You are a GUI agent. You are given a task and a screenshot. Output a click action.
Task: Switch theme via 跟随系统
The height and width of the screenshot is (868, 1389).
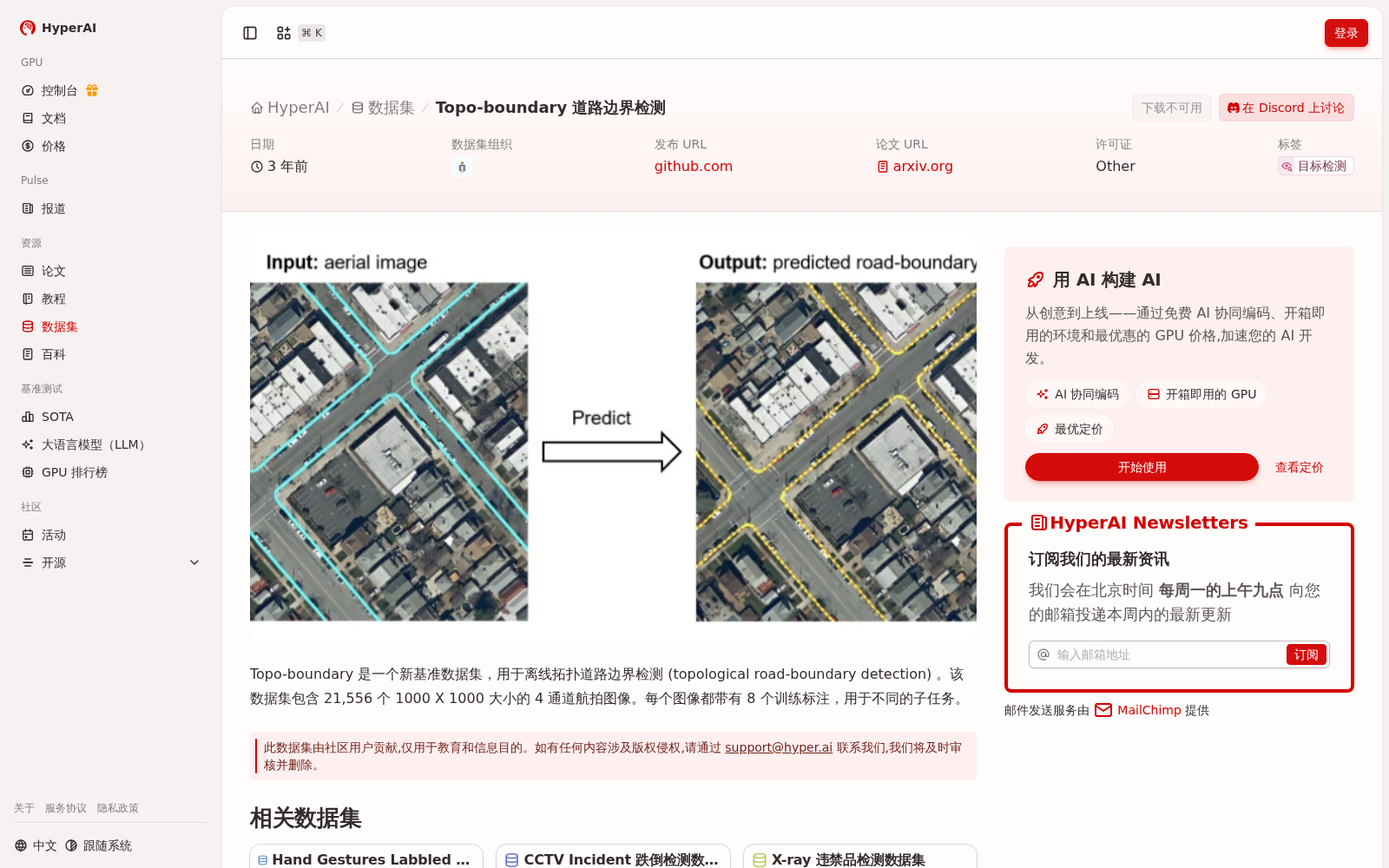click(98, 845)
